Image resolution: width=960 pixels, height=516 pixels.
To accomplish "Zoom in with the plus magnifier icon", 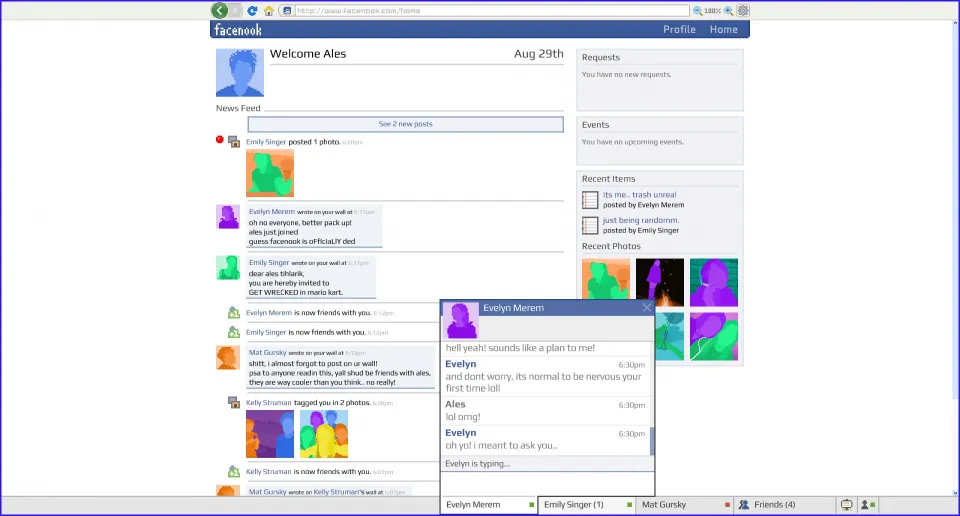I will pos(729,10).
